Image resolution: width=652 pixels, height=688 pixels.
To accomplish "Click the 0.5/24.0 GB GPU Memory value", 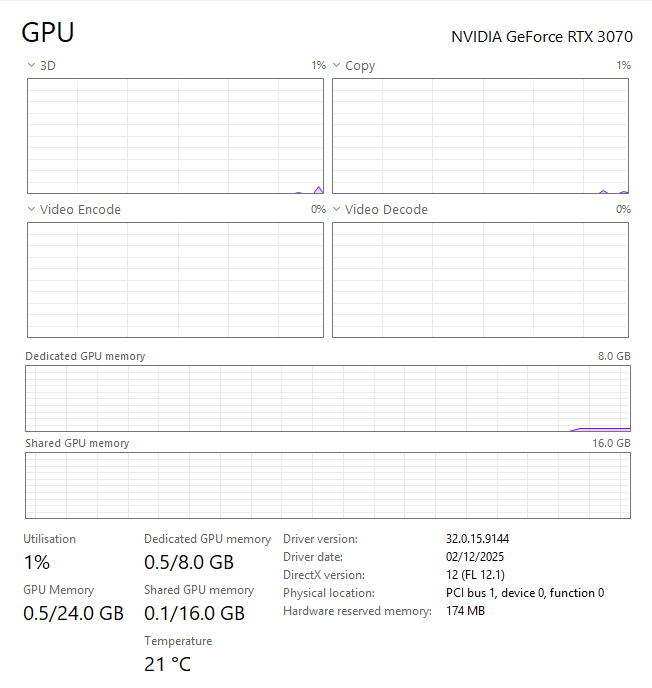I will point(73,613).
